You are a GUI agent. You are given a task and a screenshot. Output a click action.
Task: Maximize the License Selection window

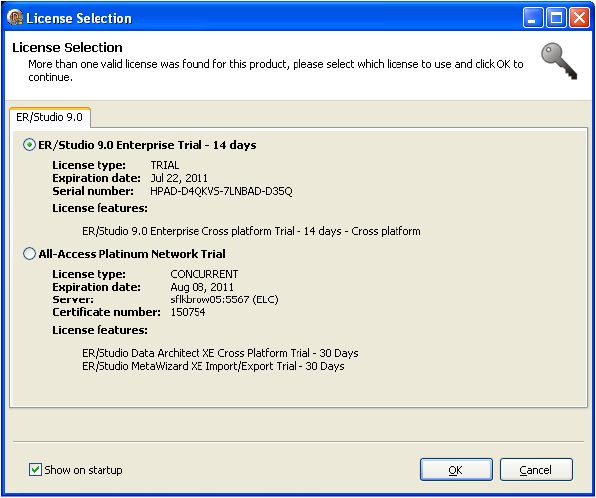556,18
